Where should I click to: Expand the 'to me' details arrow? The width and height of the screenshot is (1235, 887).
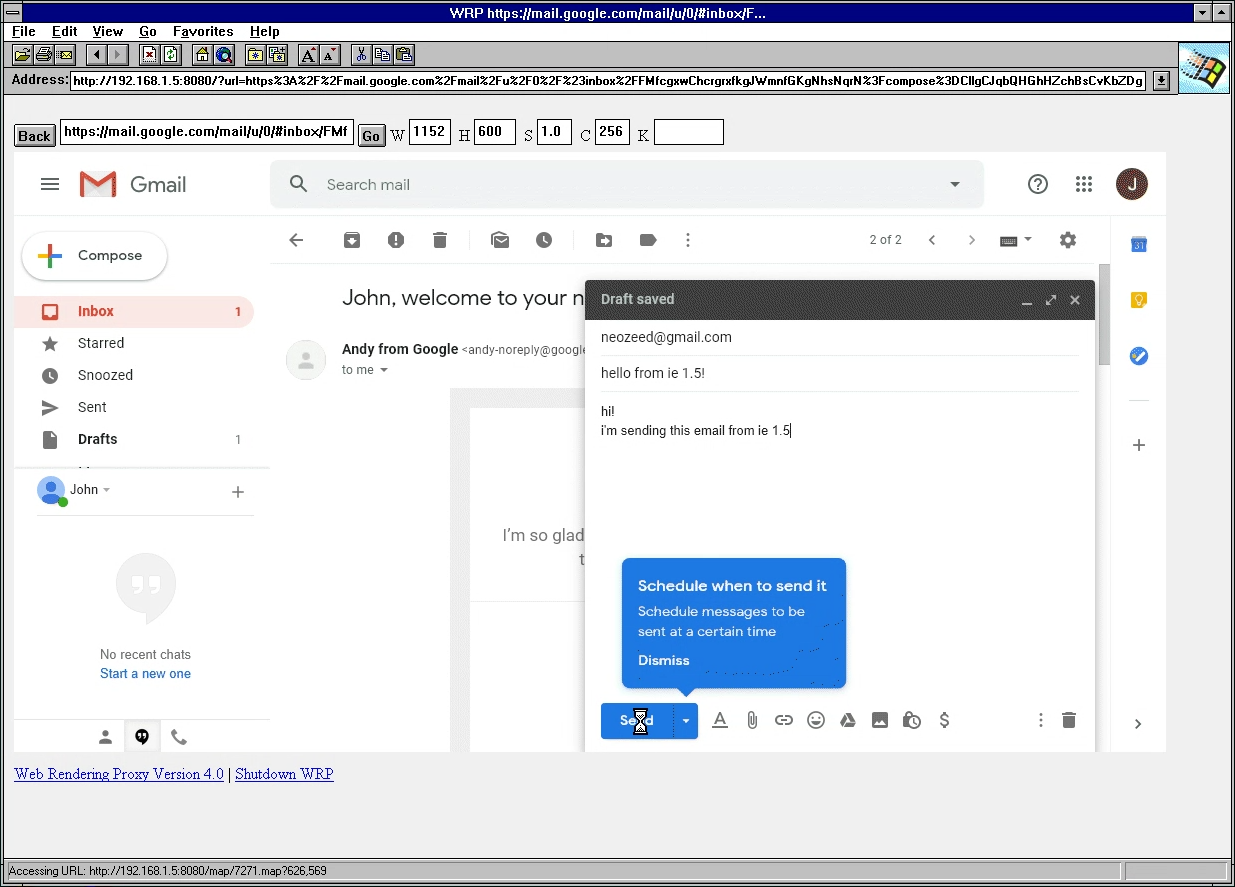click(x=384, y=370)
